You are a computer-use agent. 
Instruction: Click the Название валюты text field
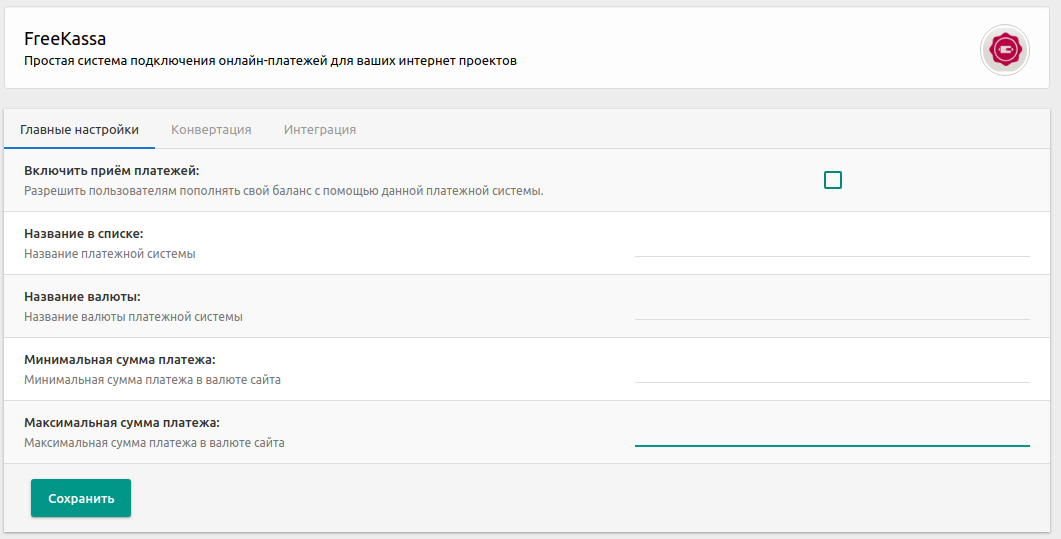832,307
